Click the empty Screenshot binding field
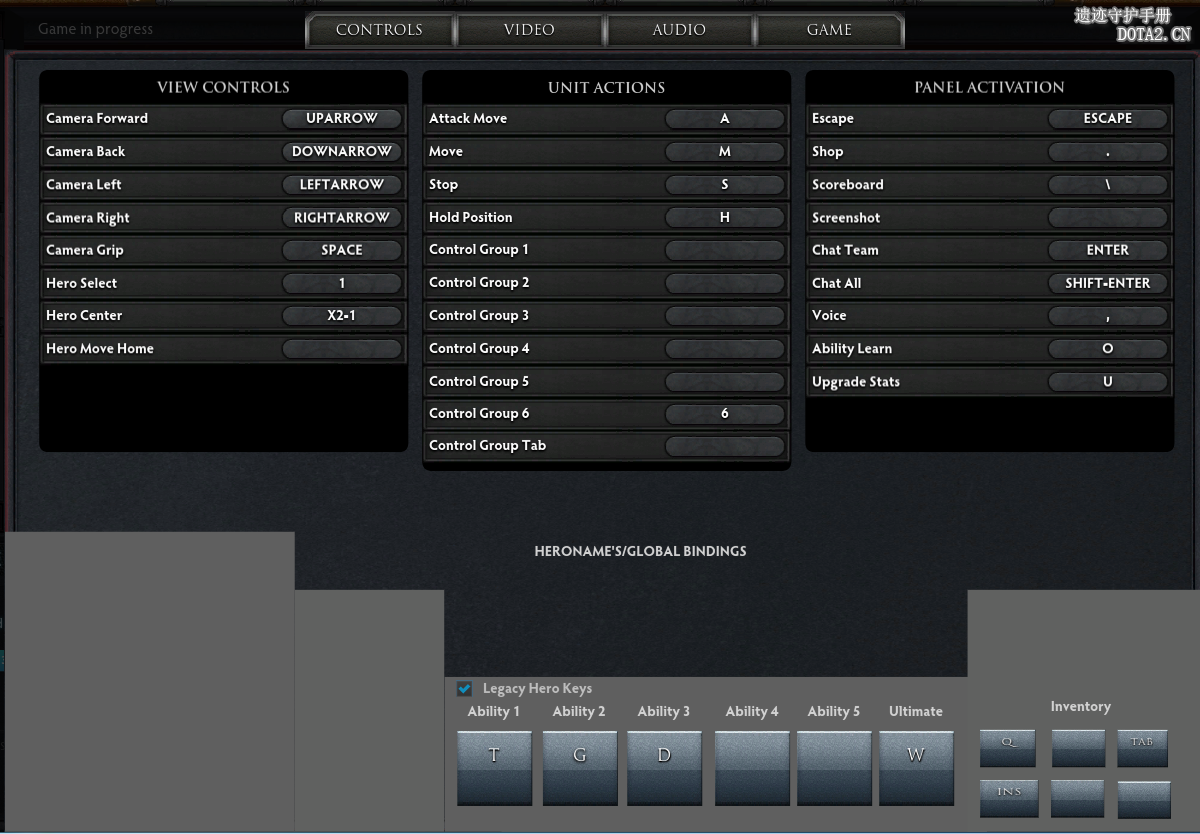1200x834 pixels. (1107, 218)
